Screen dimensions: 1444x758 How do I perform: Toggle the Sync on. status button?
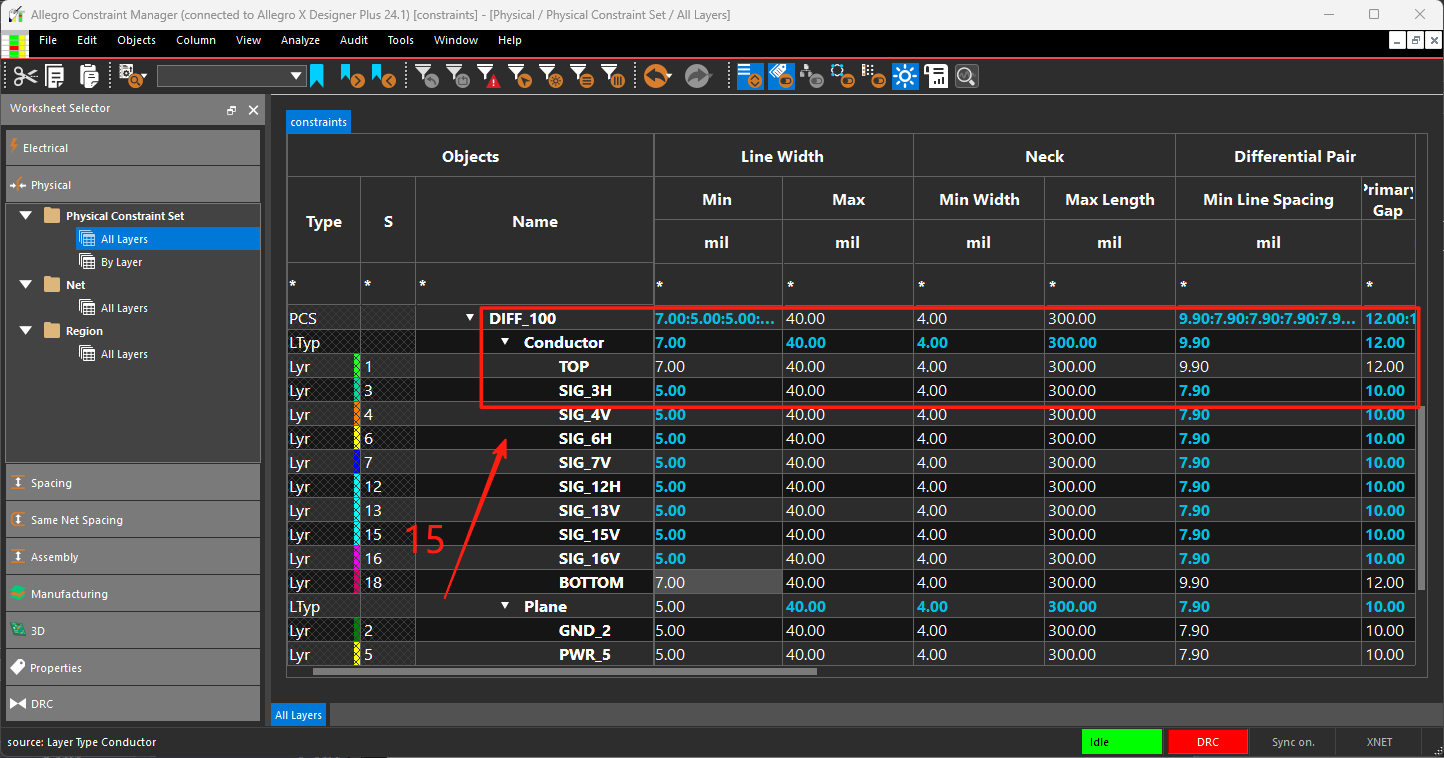[1293, 742]
